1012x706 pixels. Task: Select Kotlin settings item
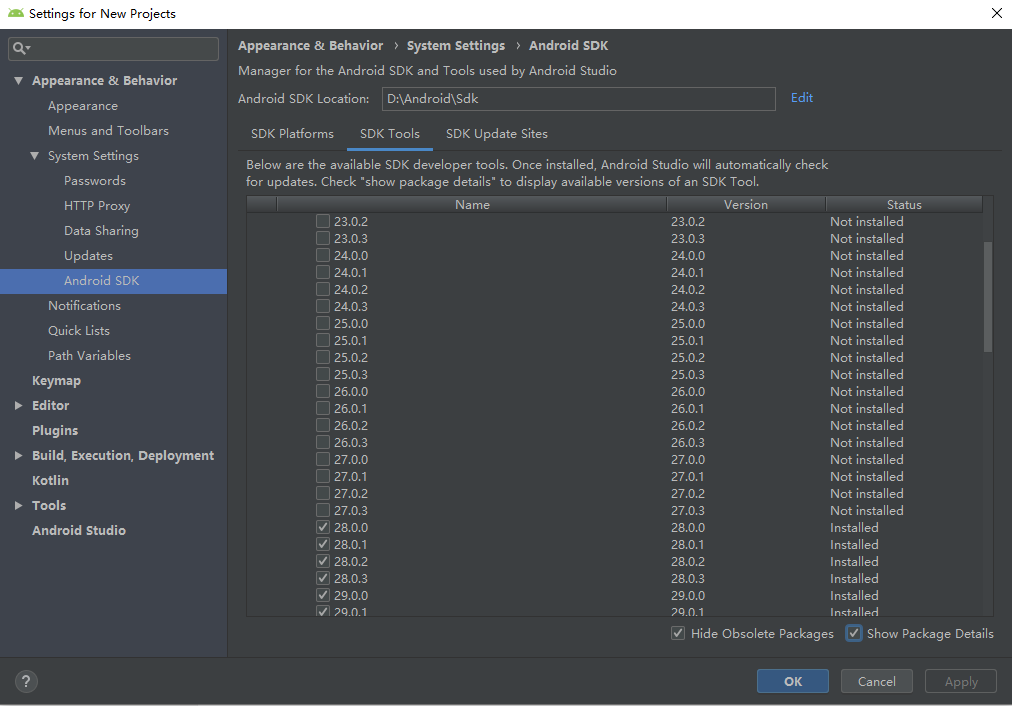(x=50, y=480)
